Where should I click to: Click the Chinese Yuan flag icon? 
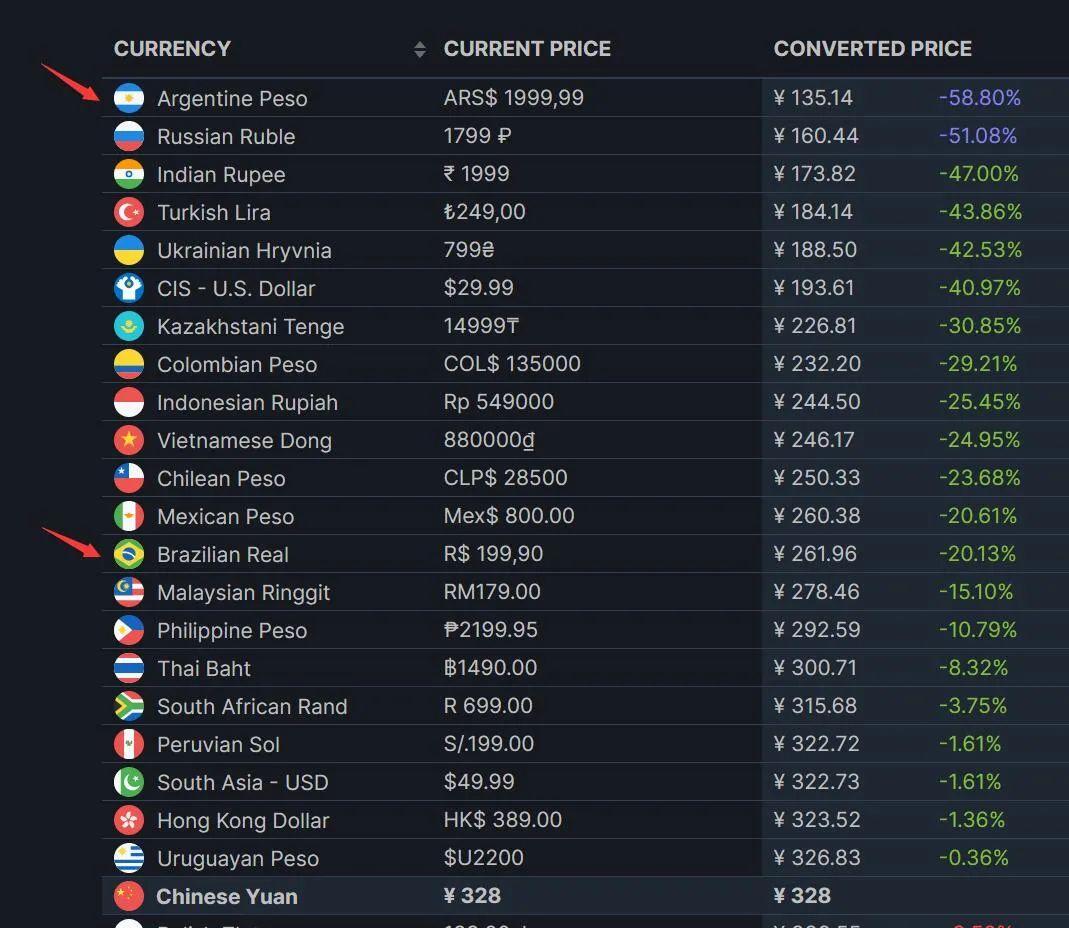click(x=129, y=896)
